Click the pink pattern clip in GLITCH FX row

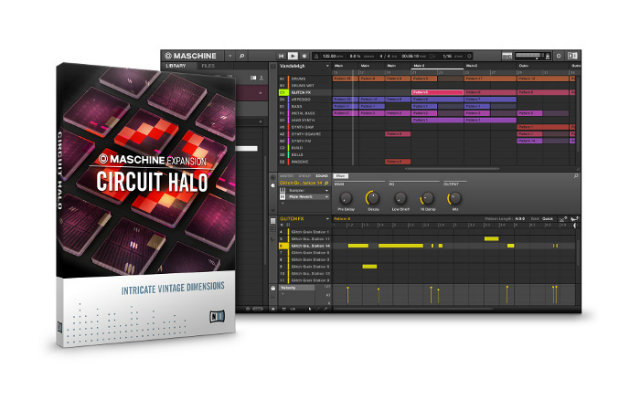[437, 93]
